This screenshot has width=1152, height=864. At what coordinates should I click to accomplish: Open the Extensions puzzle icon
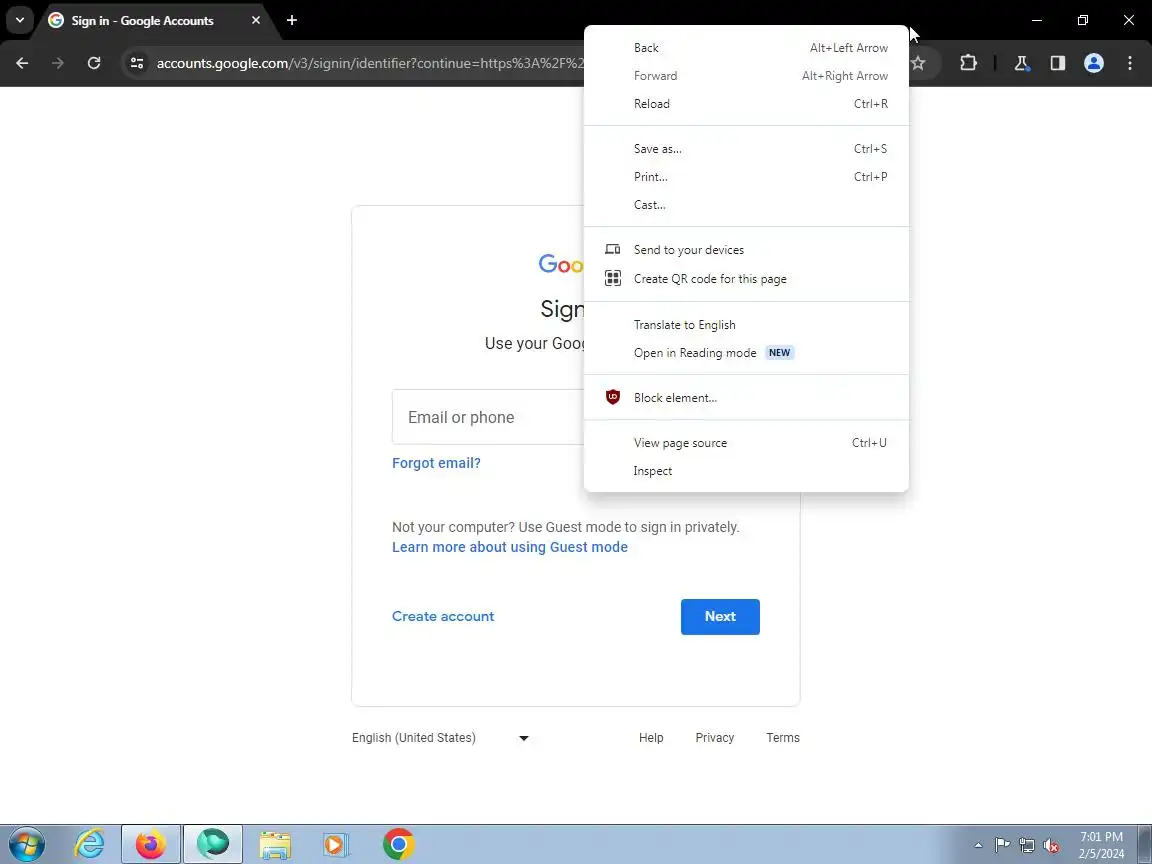968,63
